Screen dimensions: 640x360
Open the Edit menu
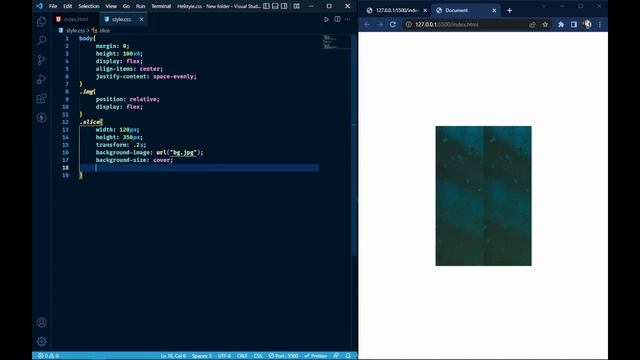pos(67,6)
